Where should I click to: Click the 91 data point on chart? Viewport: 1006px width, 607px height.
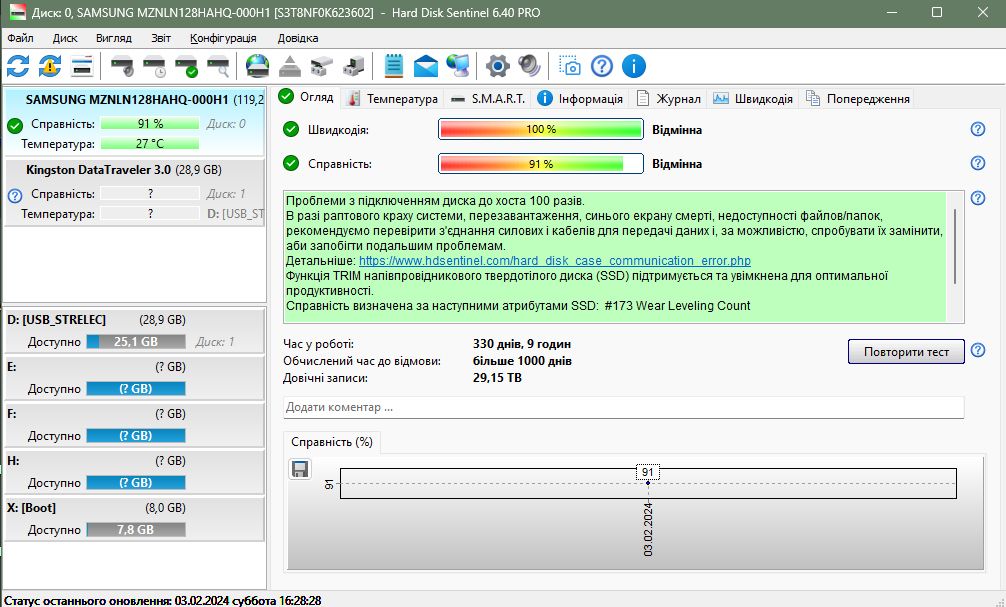pyautogui.click(x=647, y=483)
